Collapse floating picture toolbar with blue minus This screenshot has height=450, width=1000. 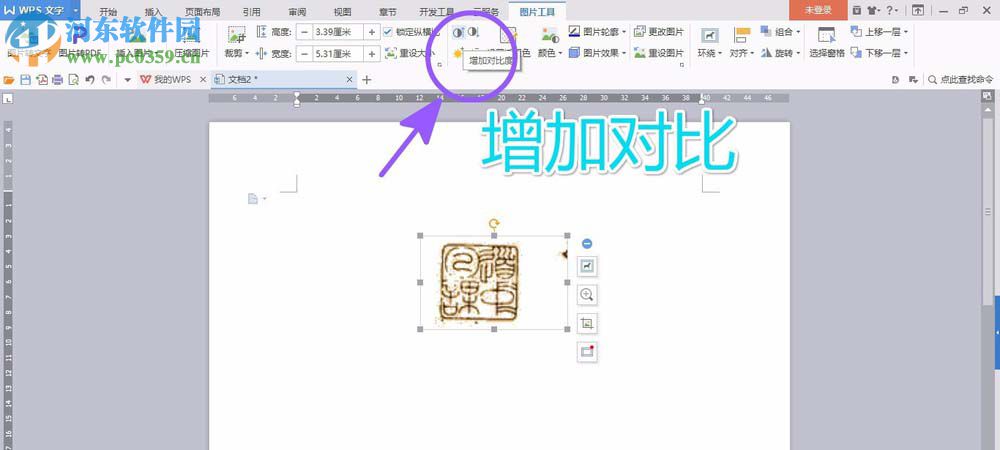pyautogui.click(x=587, y=243)
